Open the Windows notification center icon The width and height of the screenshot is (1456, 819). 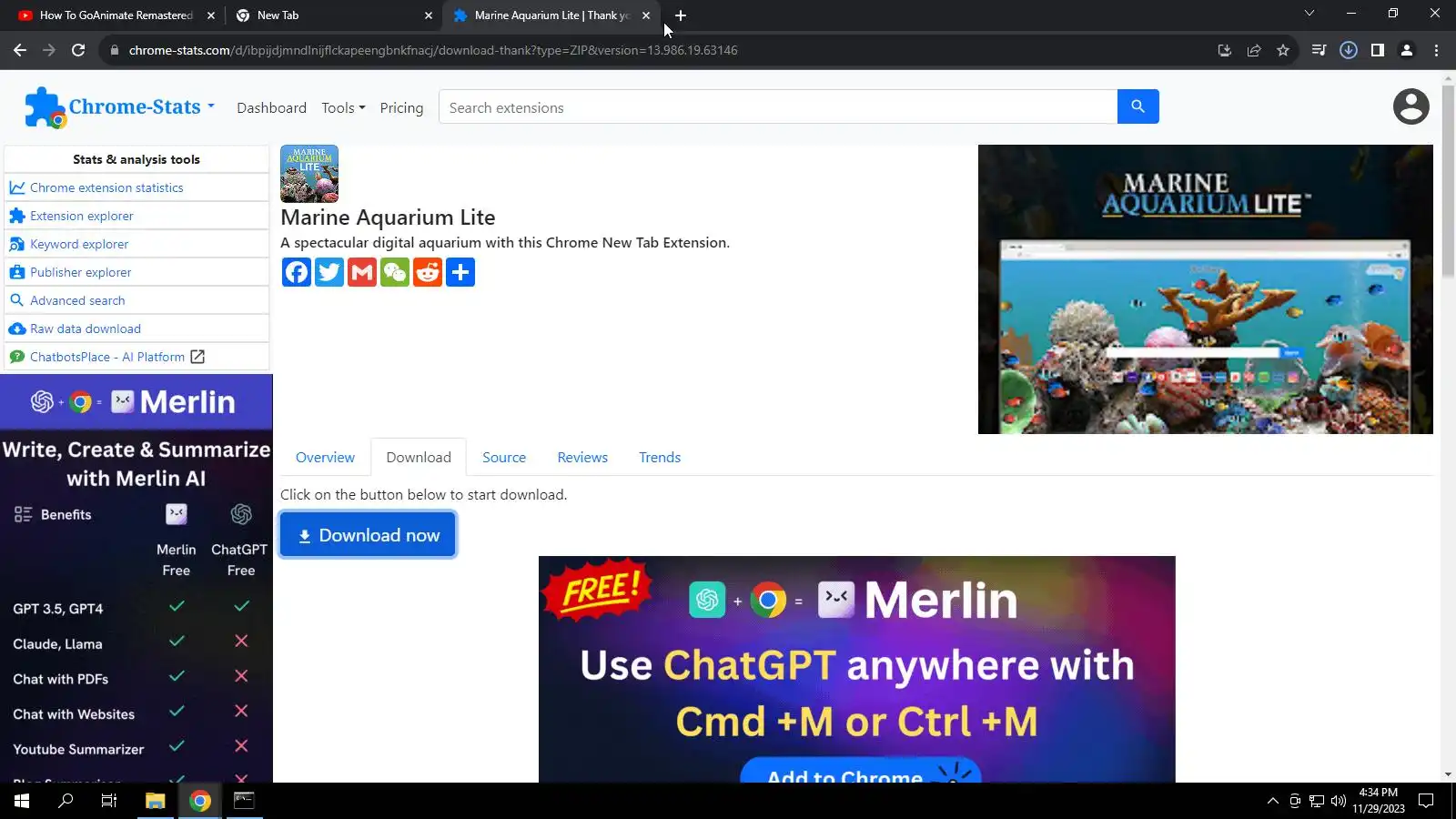[x=1427, y=801]
